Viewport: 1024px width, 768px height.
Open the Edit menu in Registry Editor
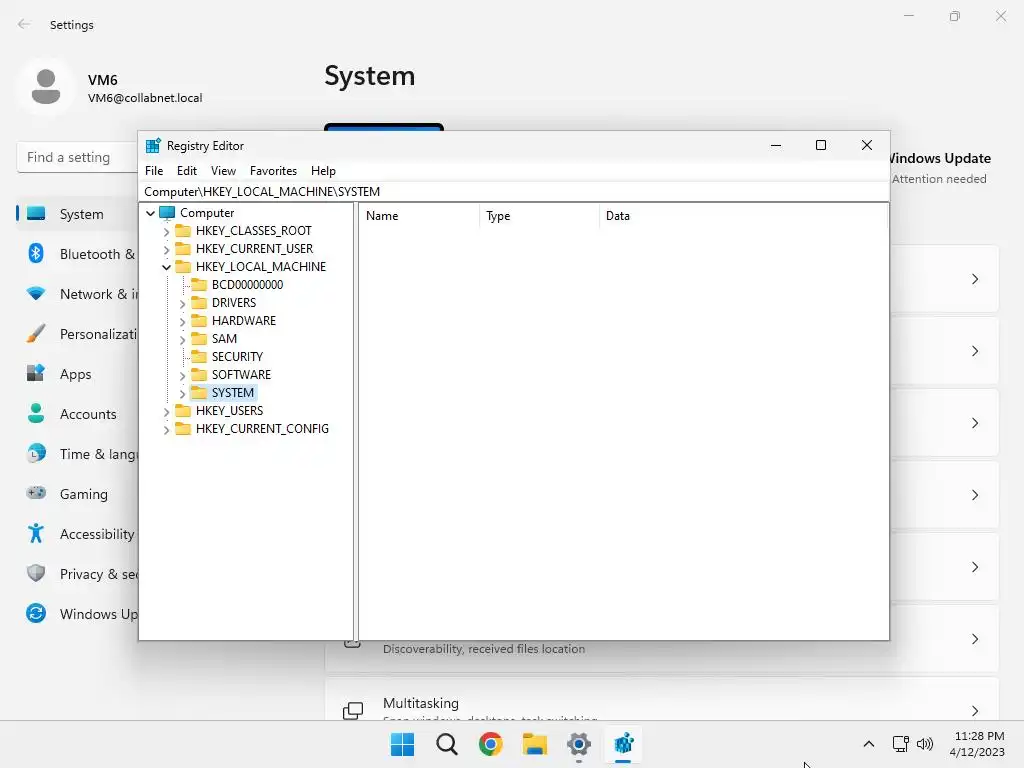point(187,170)
